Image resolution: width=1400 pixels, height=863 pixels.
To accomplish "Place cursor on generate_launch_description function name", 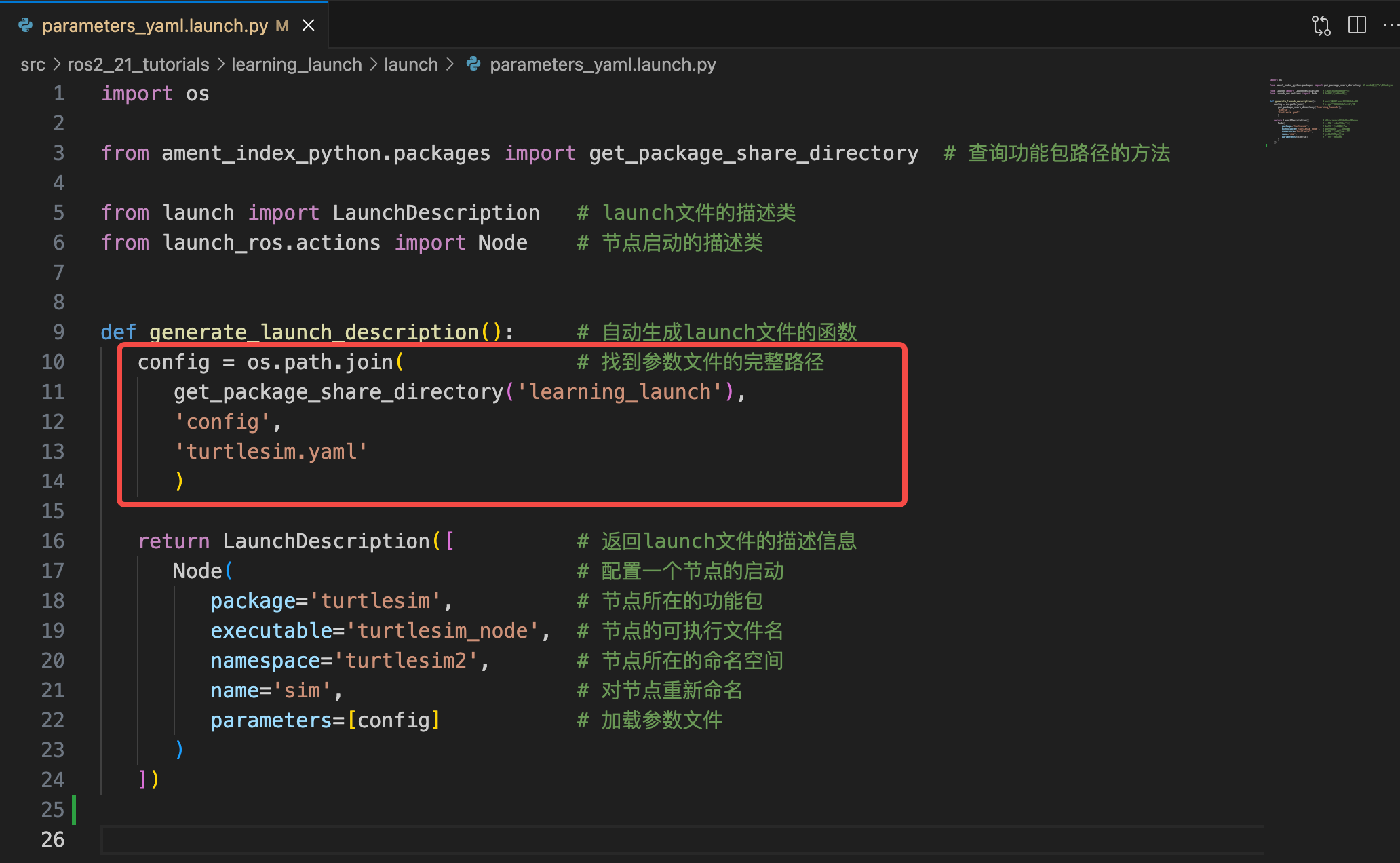I will 314,332.
